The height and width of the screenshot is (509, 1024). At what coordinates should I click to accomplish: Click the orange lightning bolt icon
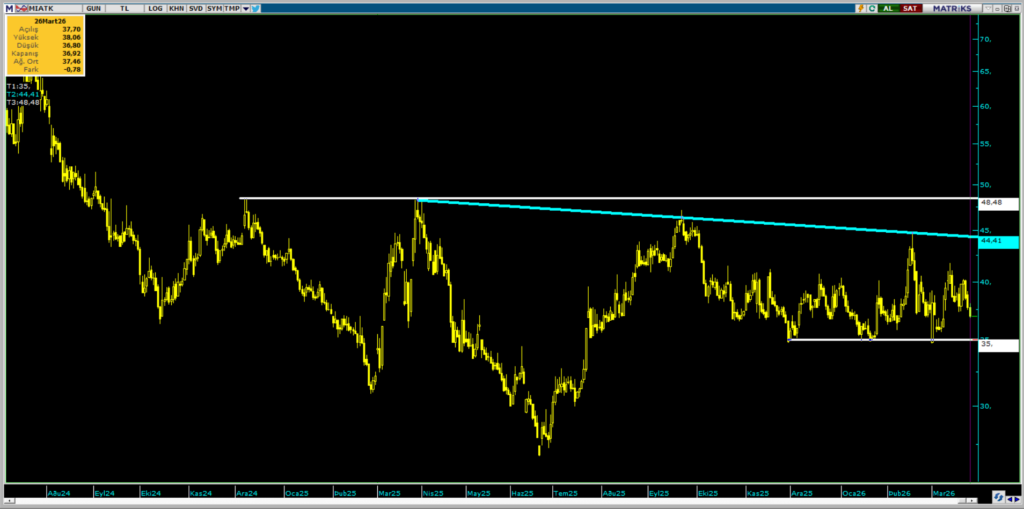(861, 8)
